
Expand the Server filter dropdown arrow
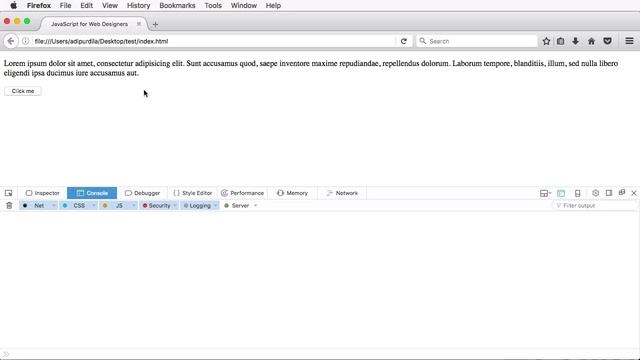[256, 206]
